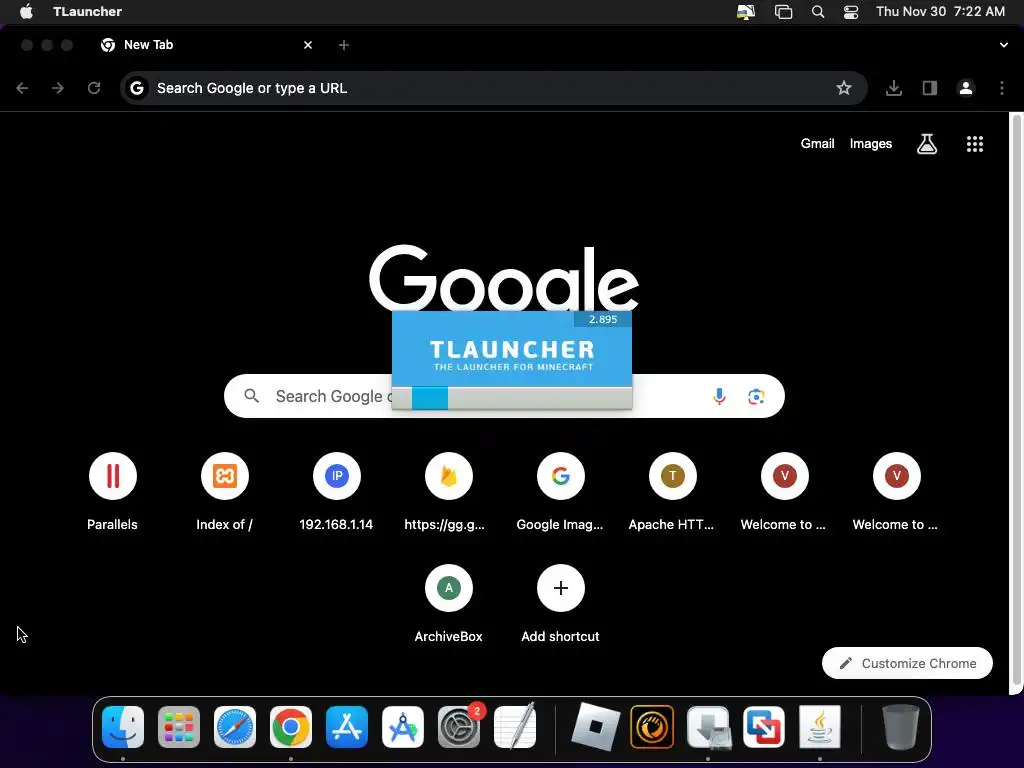Viewport: 1024px width, 768px height.
Task: Open Chrome three-dot menu
Action: pos(1002,88)
